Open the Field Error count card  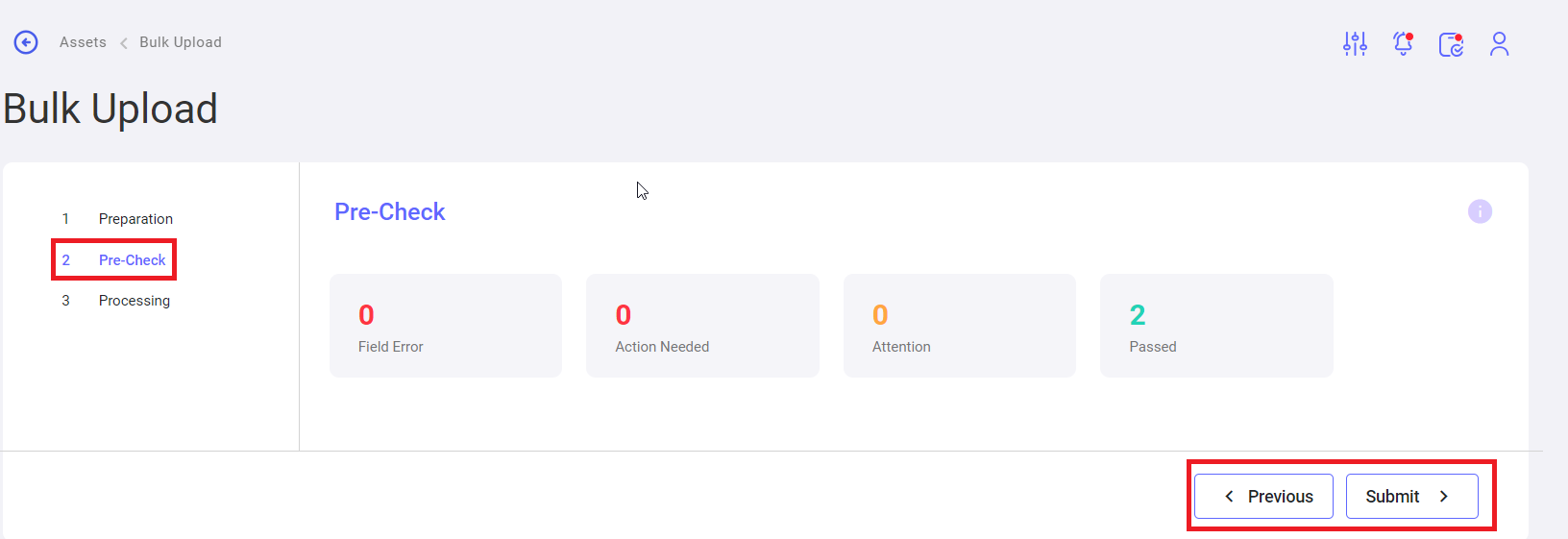446,326
